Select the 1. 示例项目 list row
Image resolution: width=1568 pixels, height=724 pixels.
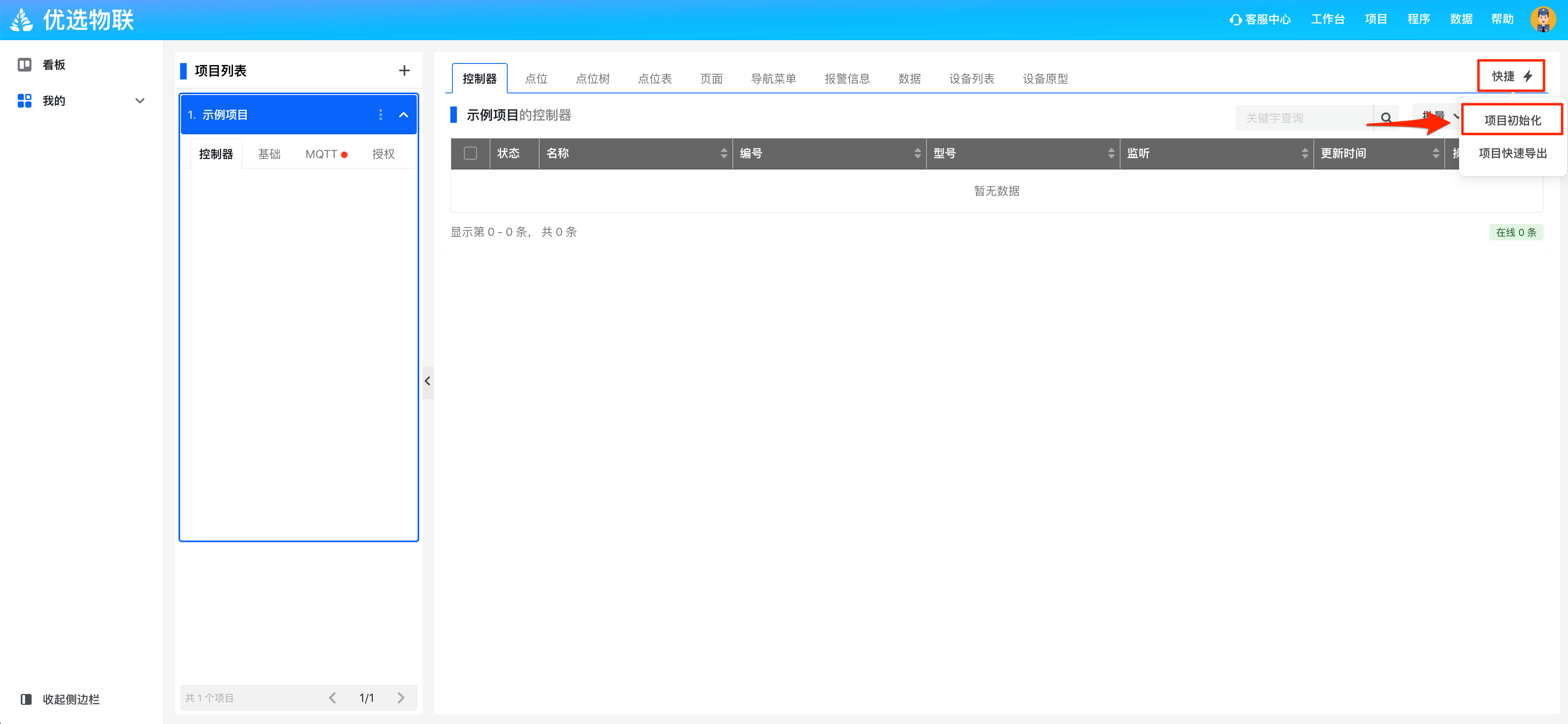[x=298, y=115]
